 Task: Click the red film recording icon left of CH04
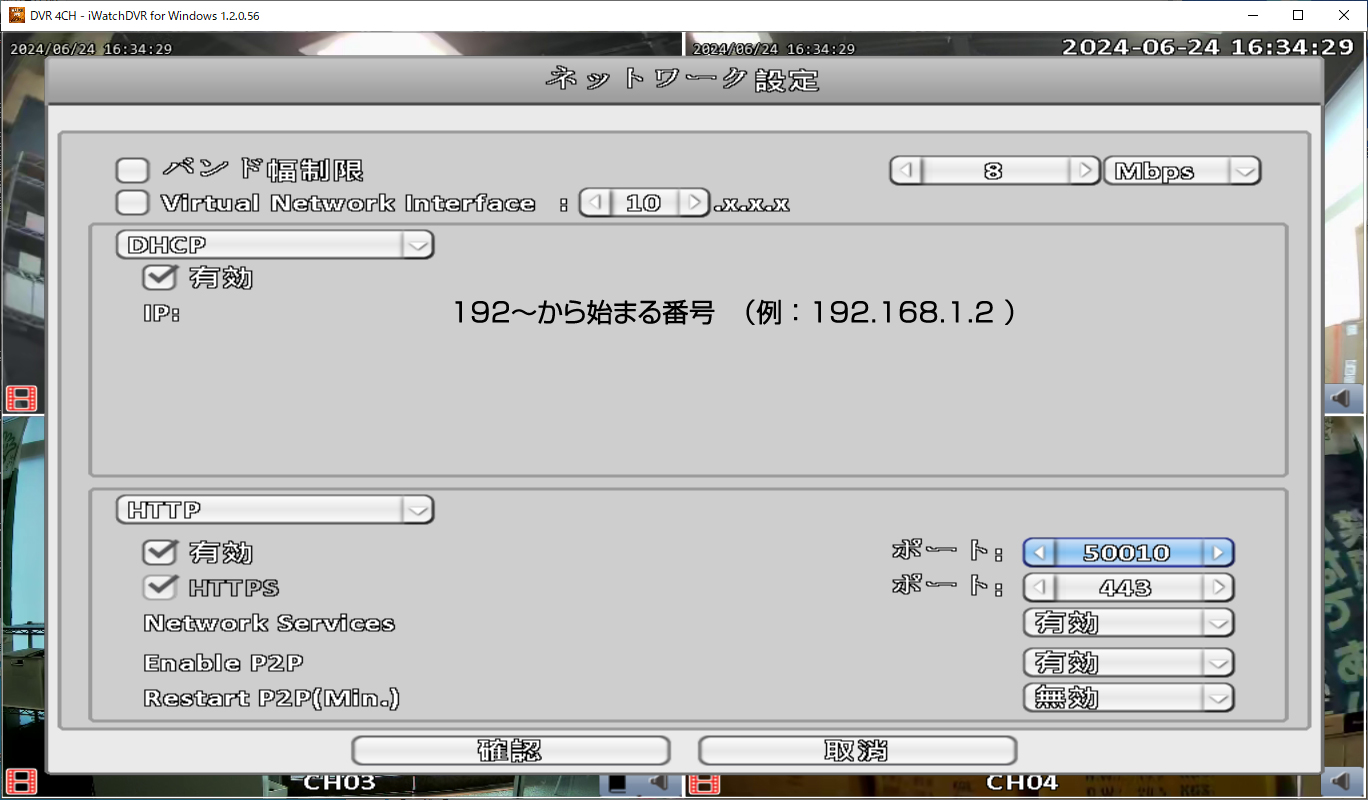click(704, 782)
